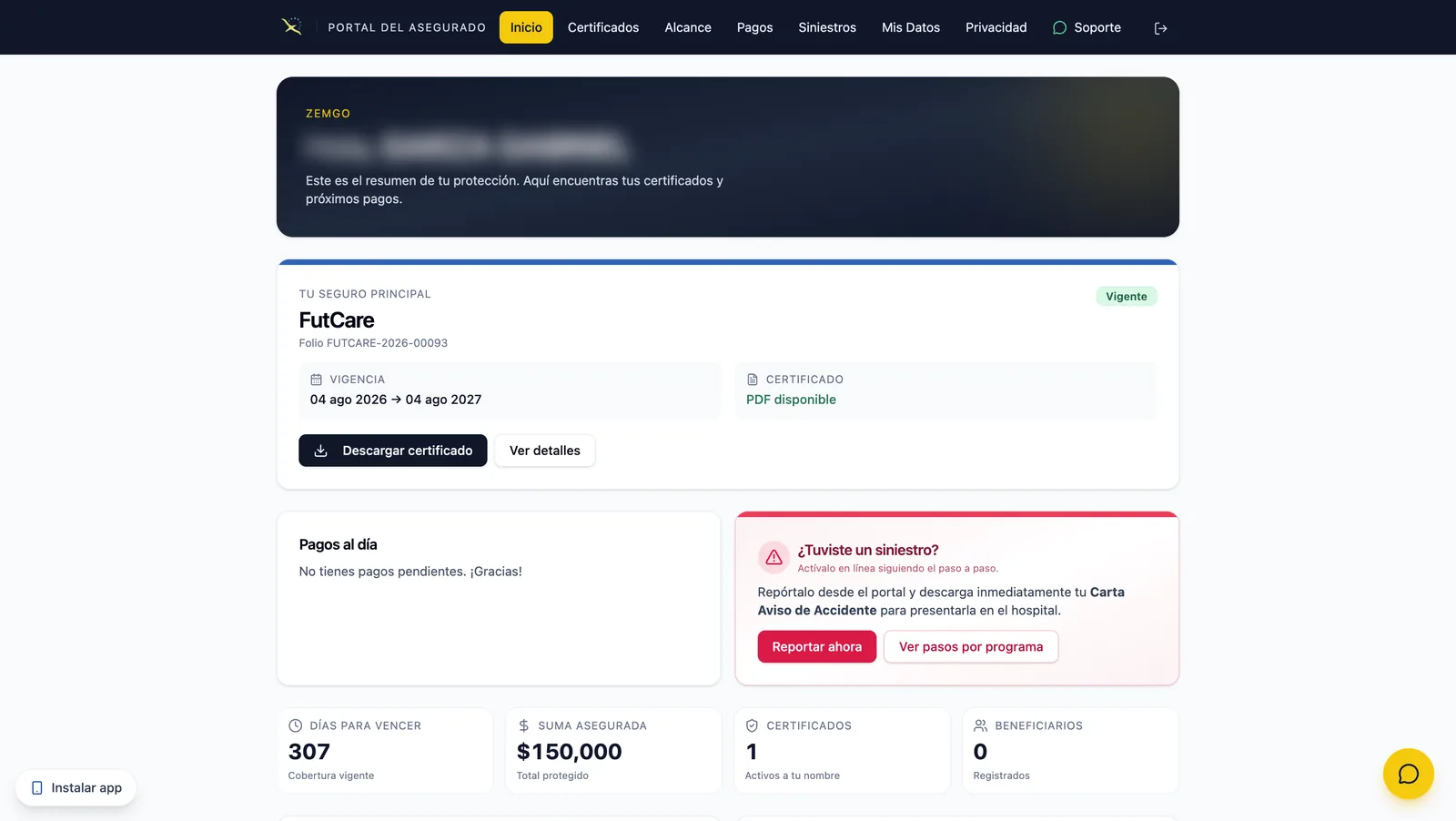Go to Certificados in the navbar
1456x821 pixels.
coord(603,27)
